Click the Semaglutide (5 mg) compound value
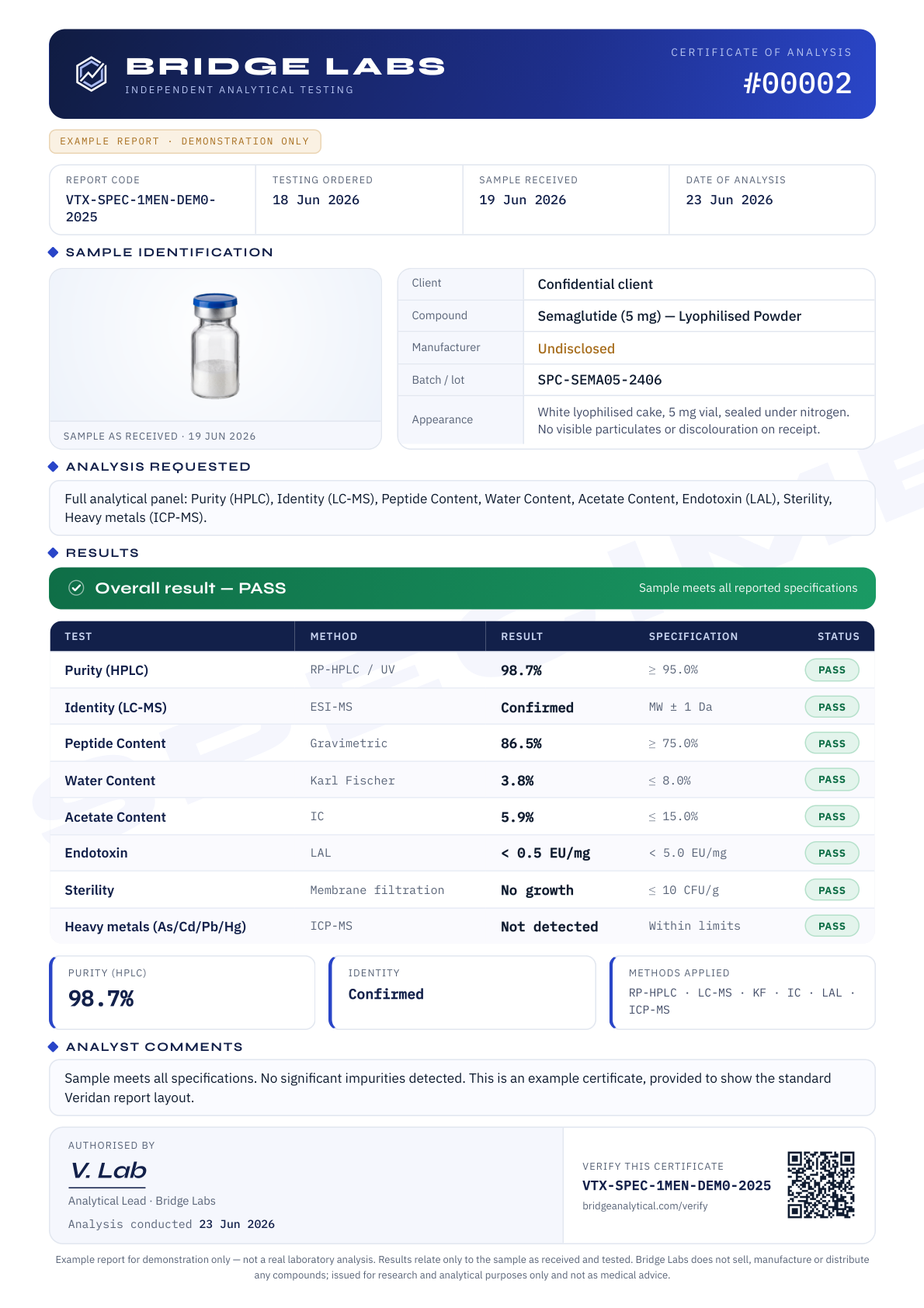 [669, 316]
